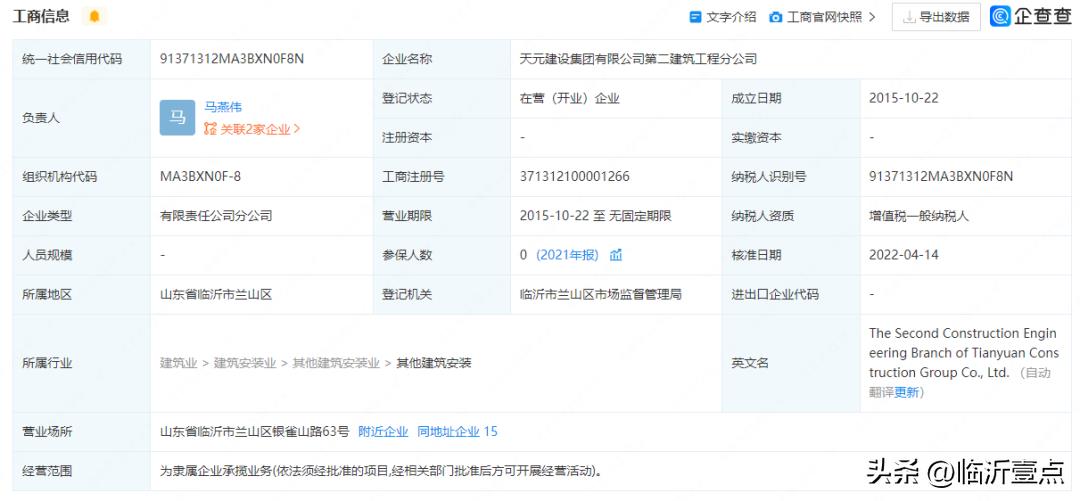This screenshot has height=501, width=1080.
Task: Select company name 天元建设集团有限公司第二建筑工程分公司
Action: [638, 59]
